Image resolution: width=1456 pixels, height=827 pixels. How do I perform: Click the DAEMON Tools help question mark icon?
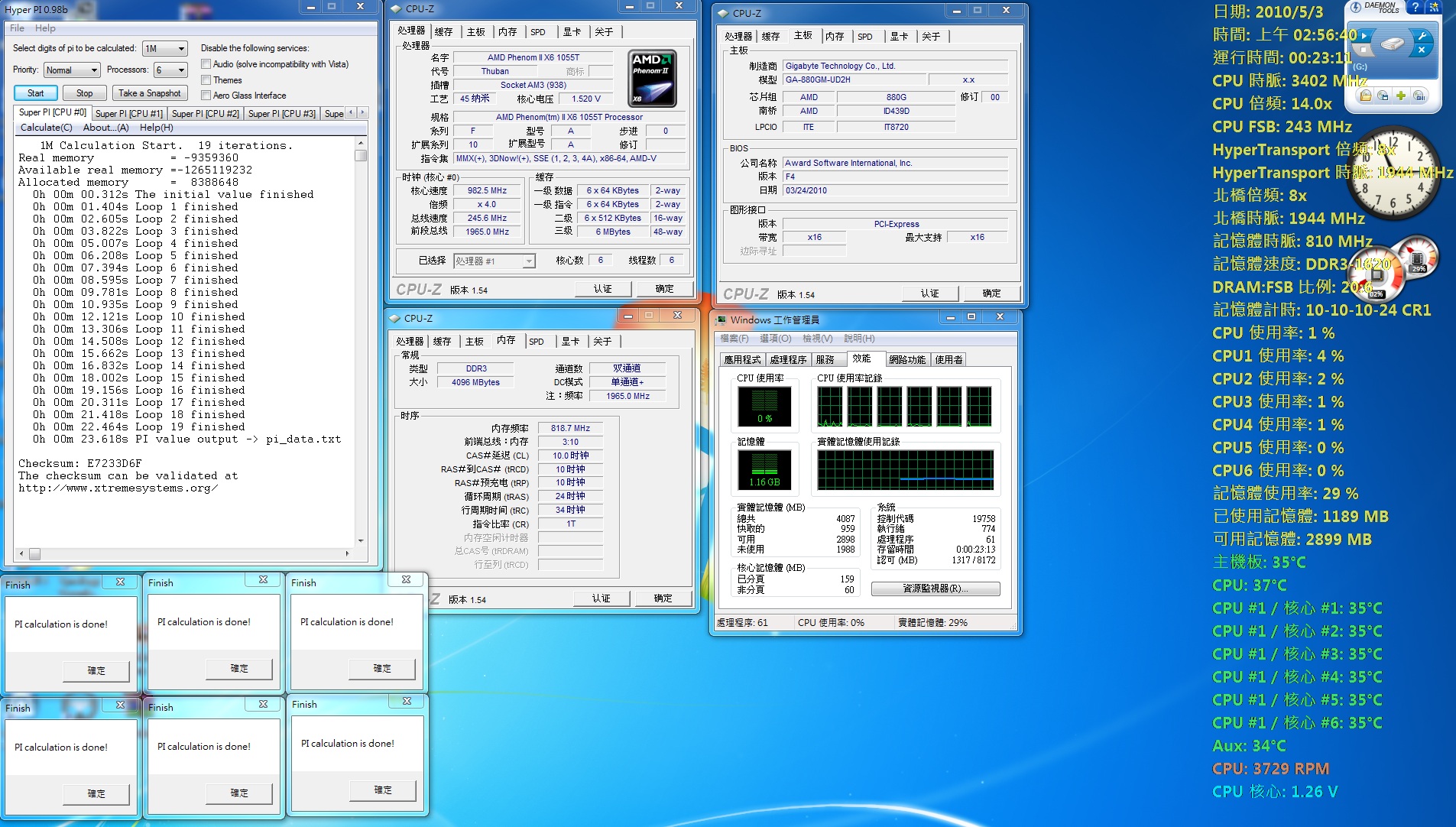[x=1415, y=7]
